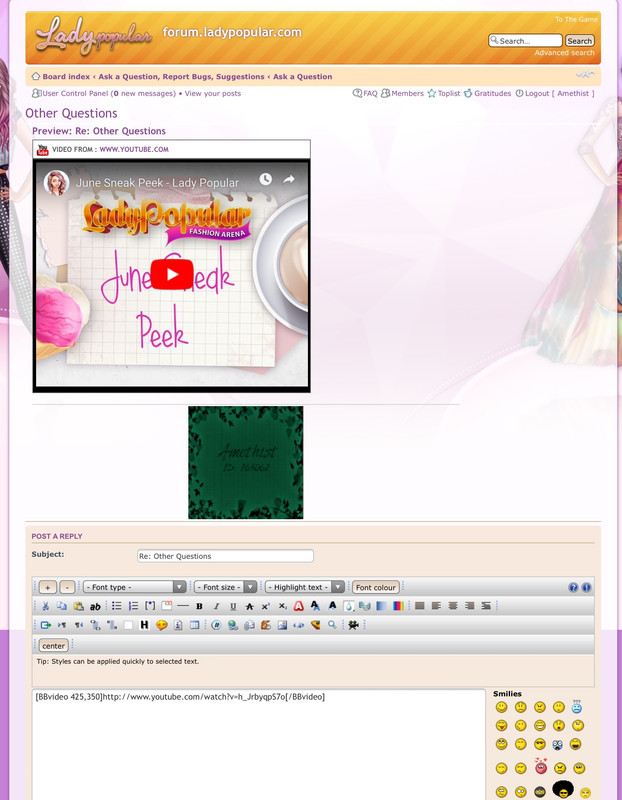
Task: Click the Cut scissors icon
Action: tap(45, 606)
